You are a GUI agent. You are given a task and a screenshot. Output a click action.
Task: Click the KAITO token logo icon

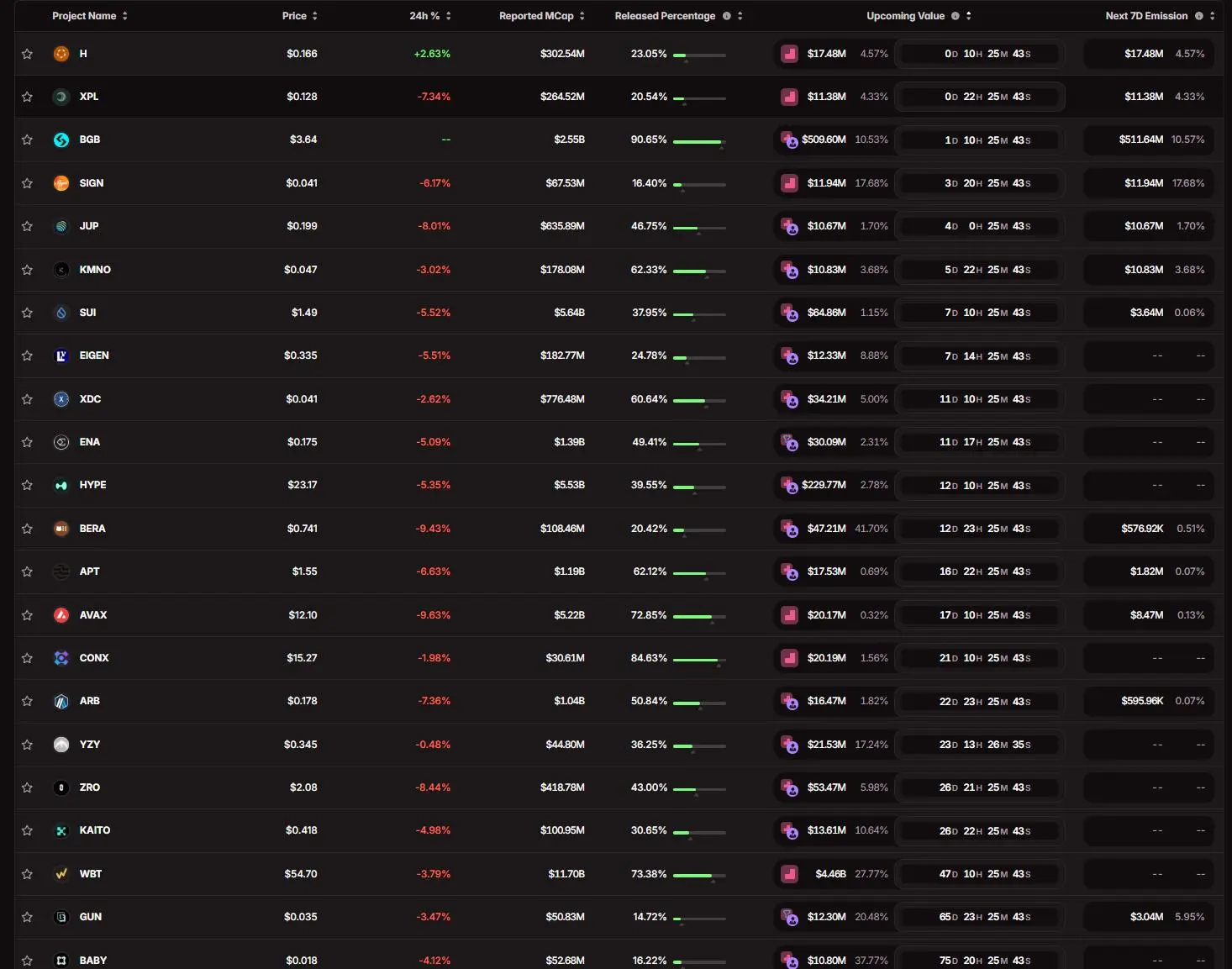61,831
